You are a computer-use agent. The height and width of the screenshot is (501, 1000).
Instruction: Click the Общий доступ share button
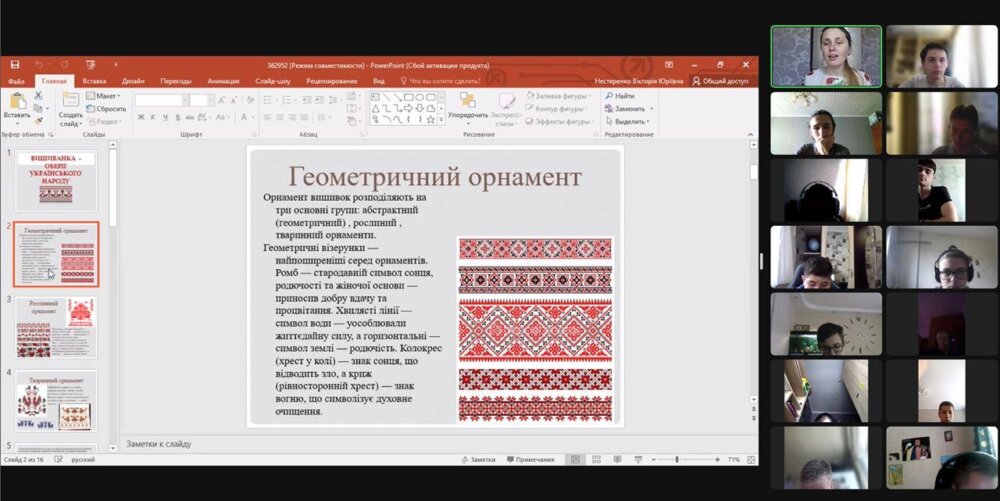coord(721,81)
